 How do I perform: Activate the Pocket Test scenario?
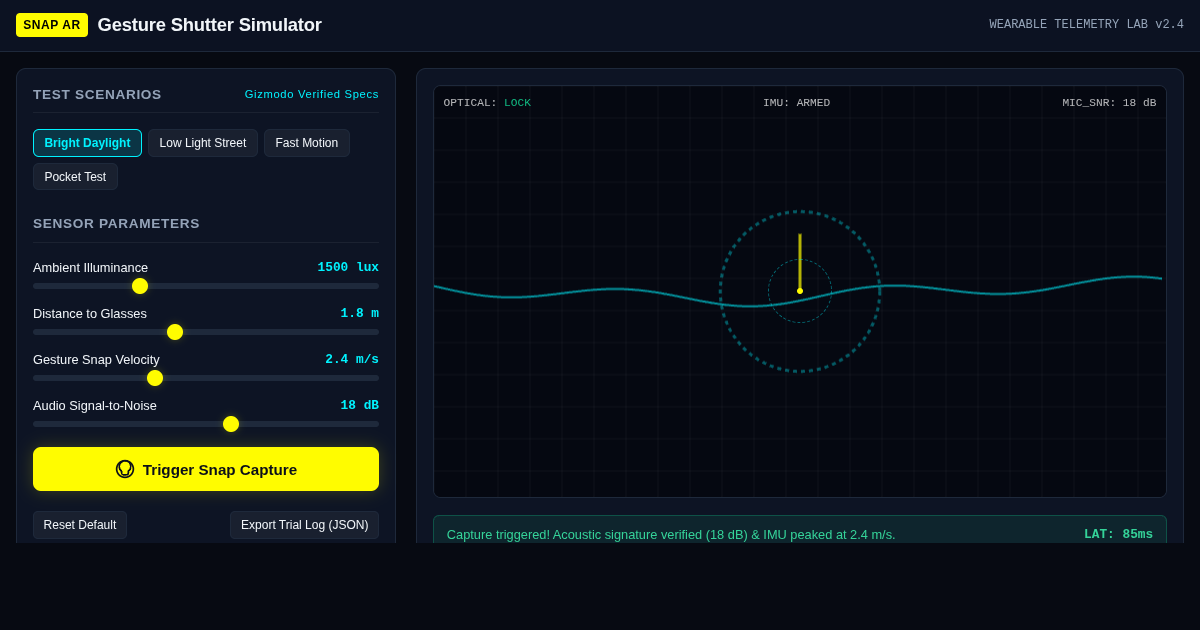(x=75, y=177)
